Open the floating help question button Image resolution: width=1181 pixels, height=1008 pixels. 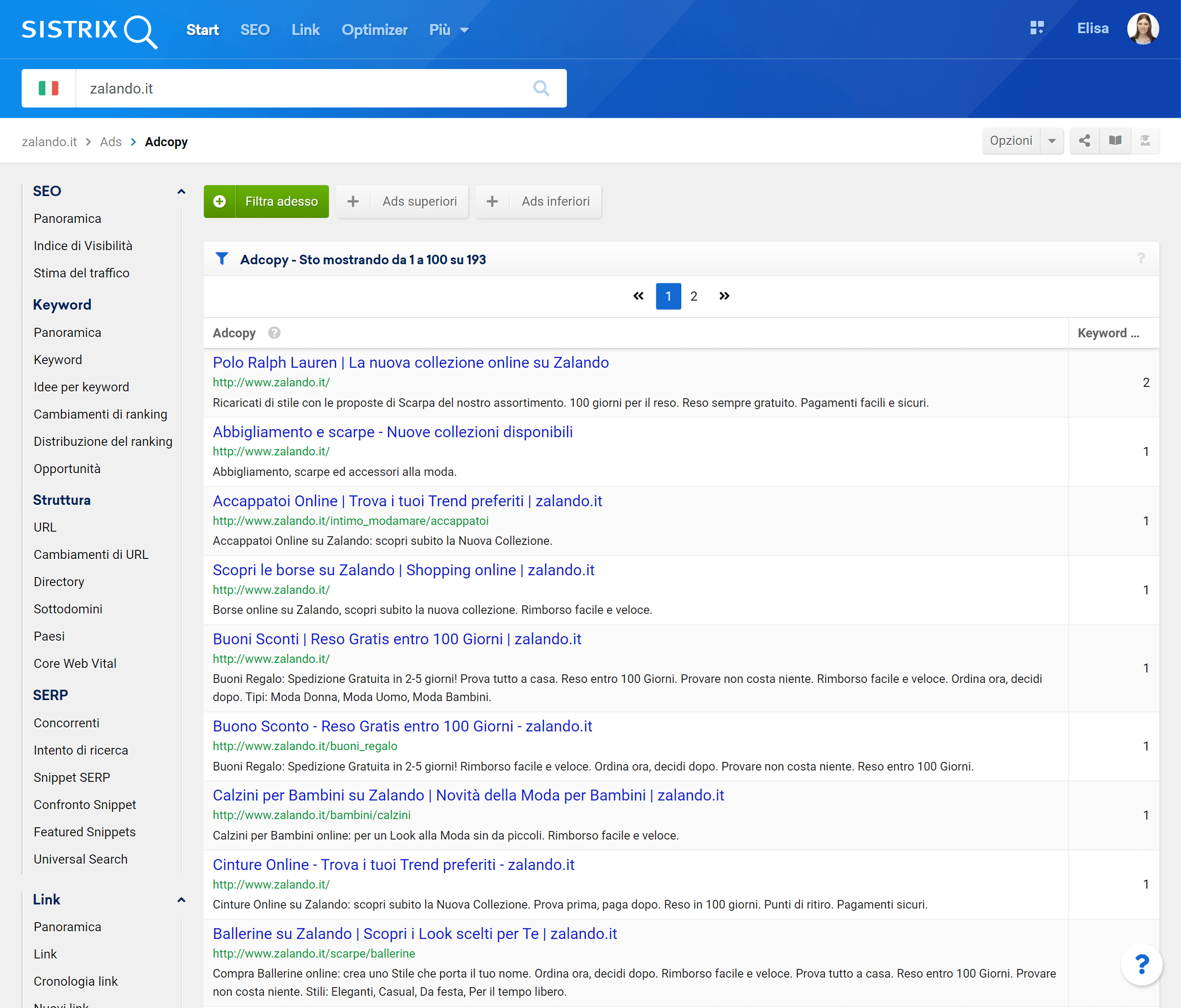1141,964
